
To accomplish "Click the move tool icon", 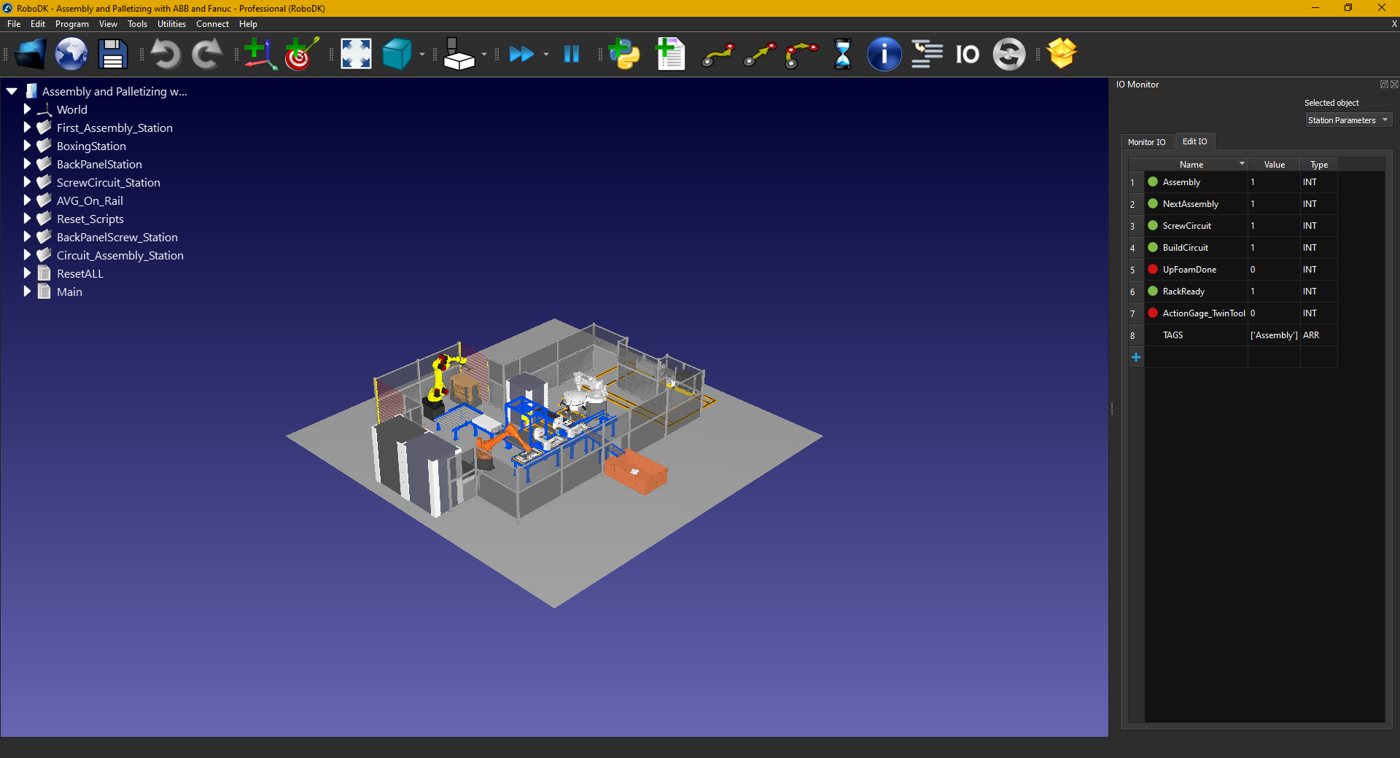I will click(458, 54).
